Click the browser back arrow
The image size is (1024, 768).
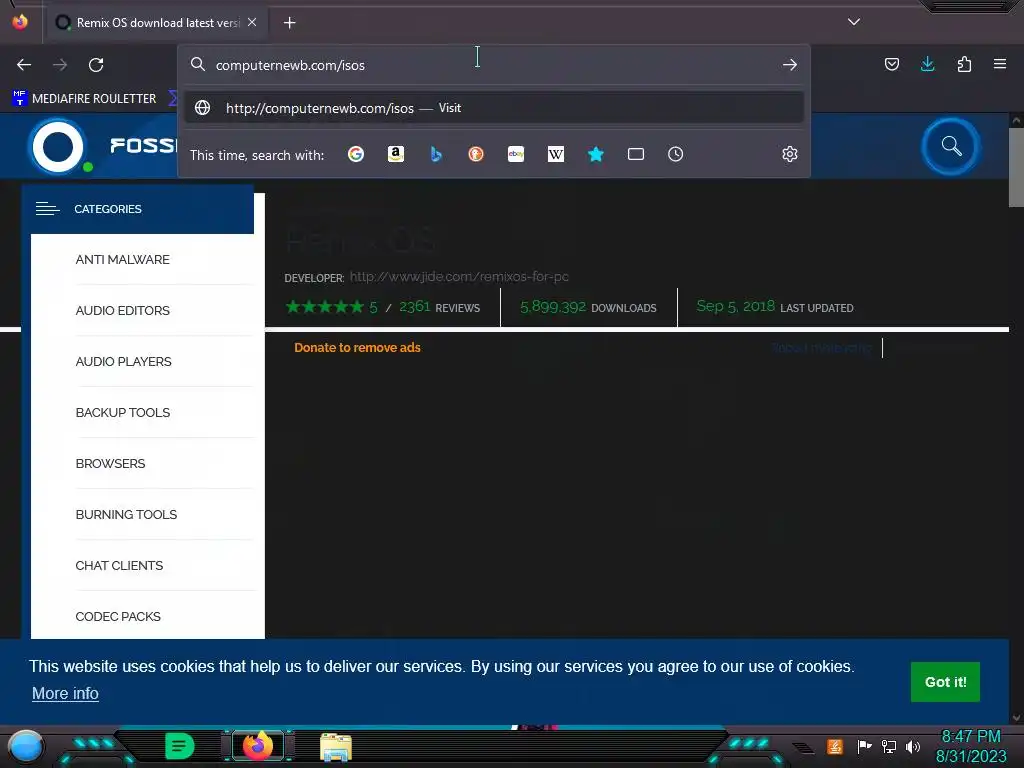point(24,65)
